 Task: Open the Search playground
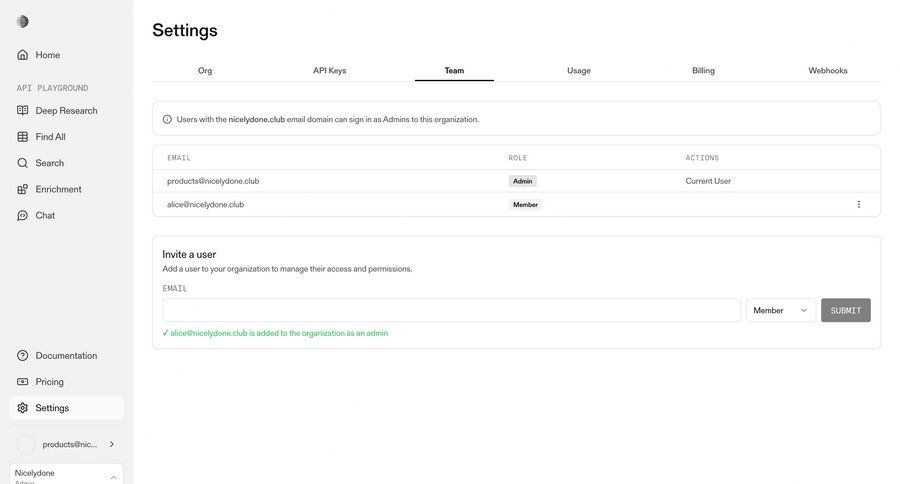(49, 163)
